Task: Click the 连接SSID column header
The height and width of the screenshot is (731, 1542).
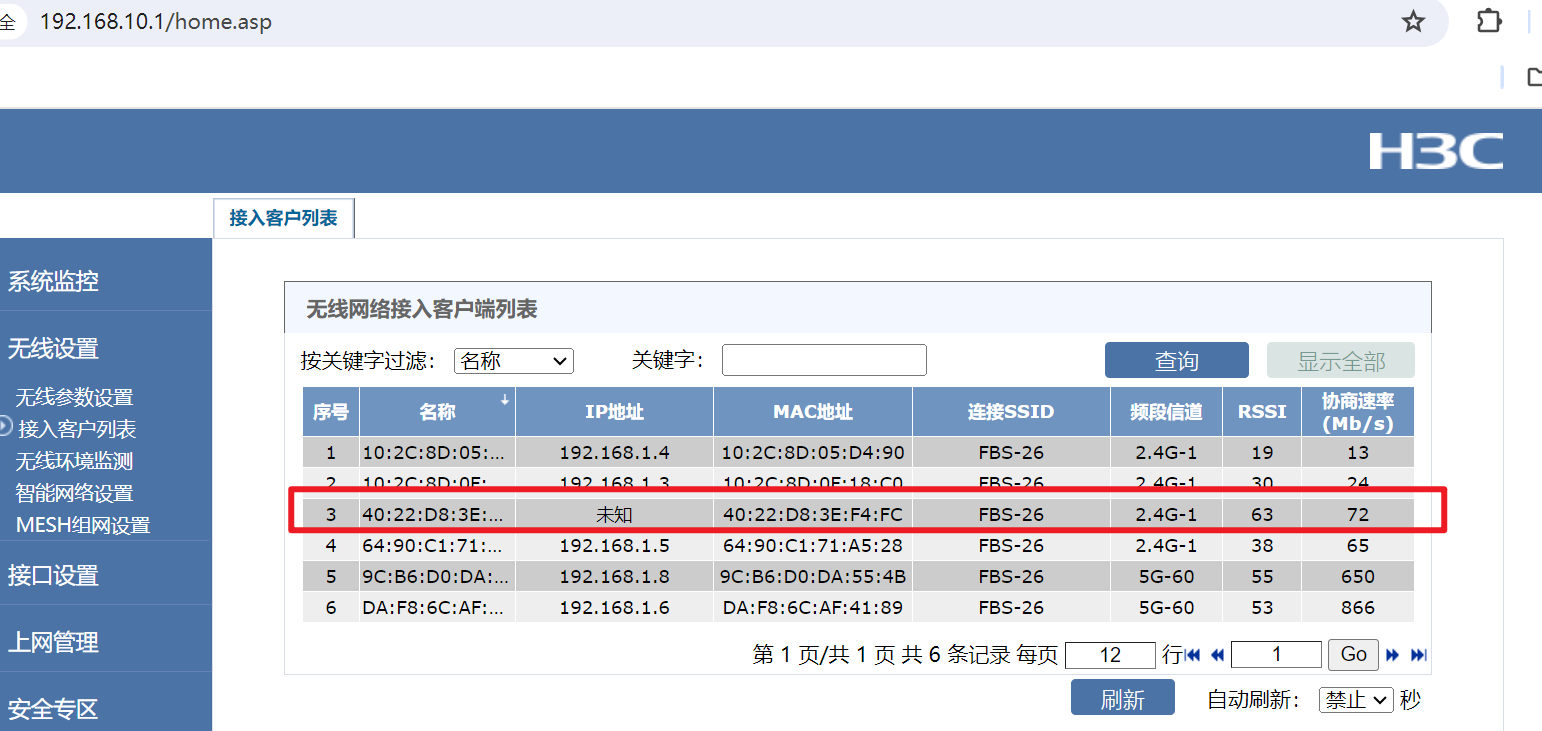Action: point(1011,412)
